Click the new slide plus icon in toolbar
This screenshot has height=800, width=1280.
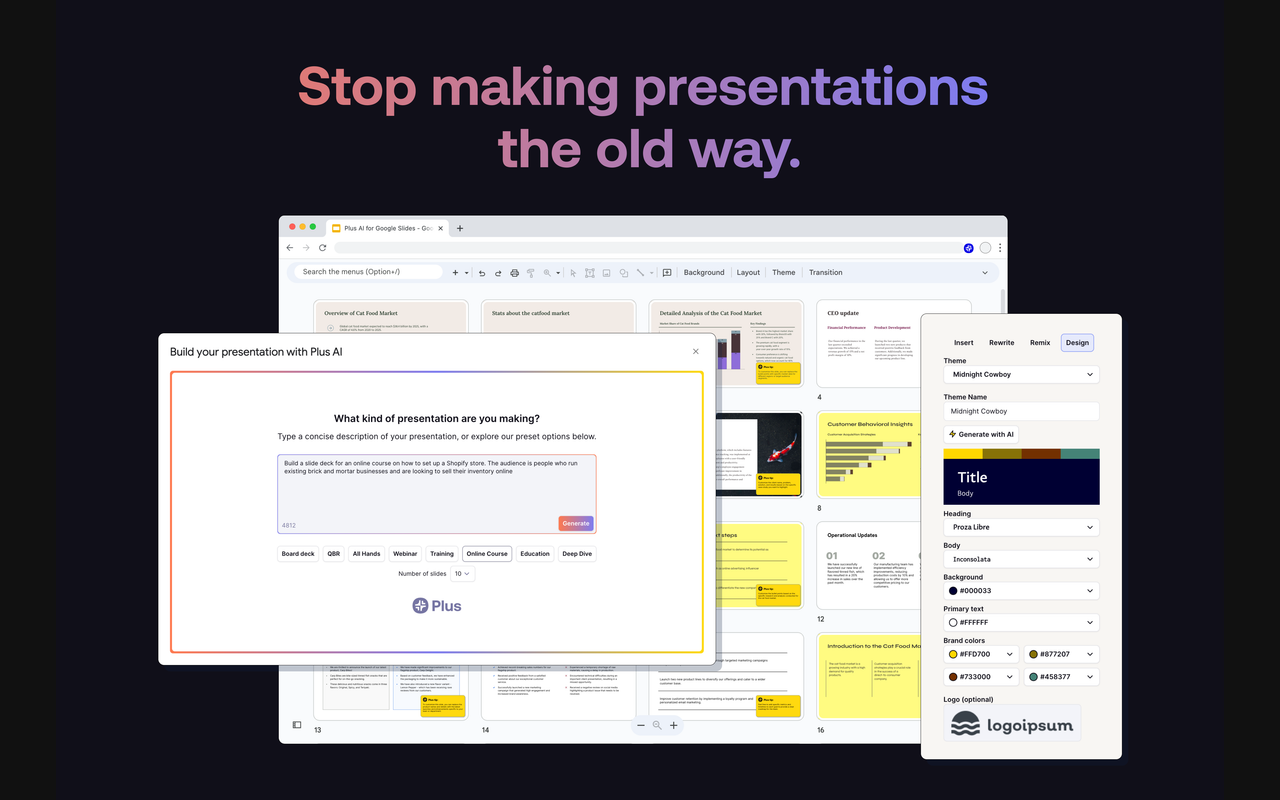click(x=455, y=272)
